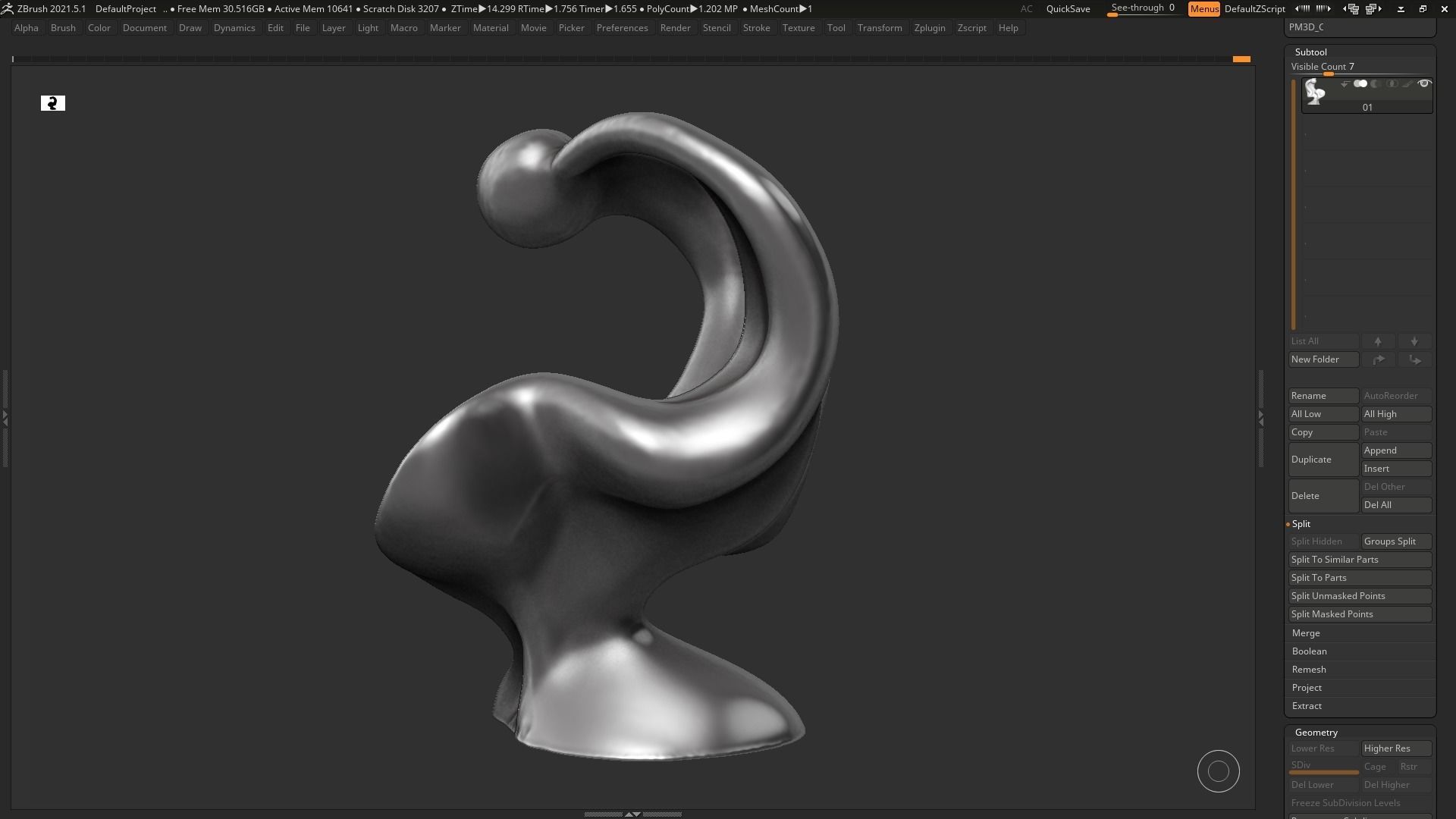Expand the left tray divider handle
This screenshot has height=819, width=1456.
[5, 417]
